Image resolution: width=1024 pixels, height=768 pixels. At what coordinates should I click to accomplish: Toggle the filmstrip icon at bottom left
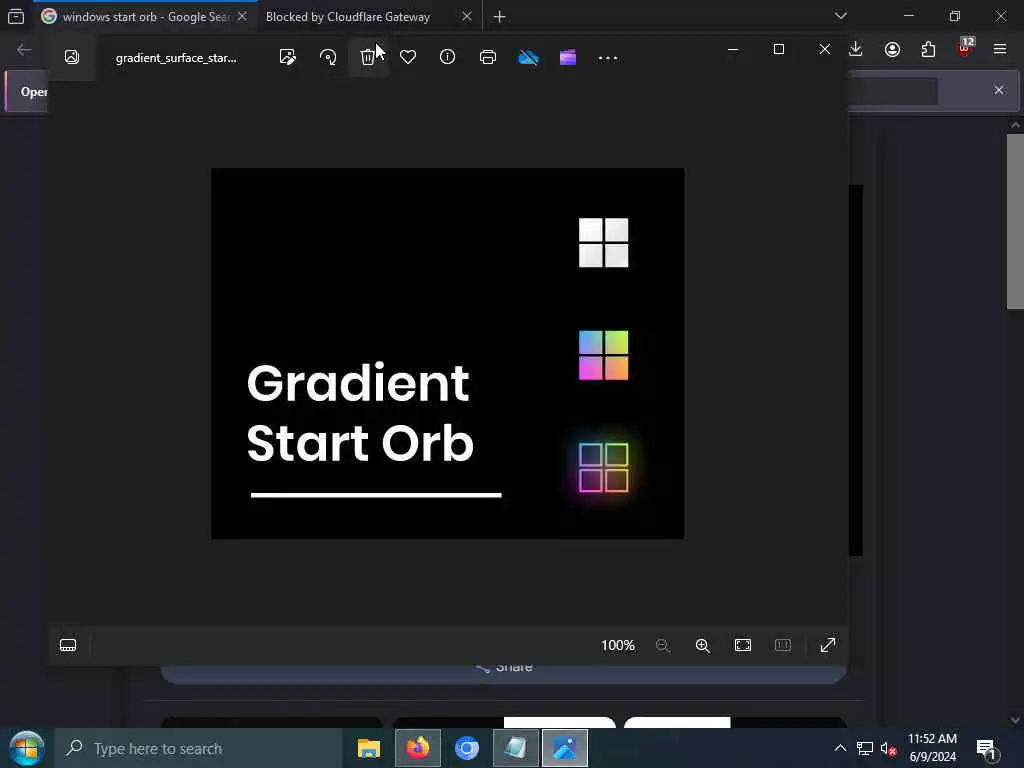pyautogui.click(x=68, y=645)
